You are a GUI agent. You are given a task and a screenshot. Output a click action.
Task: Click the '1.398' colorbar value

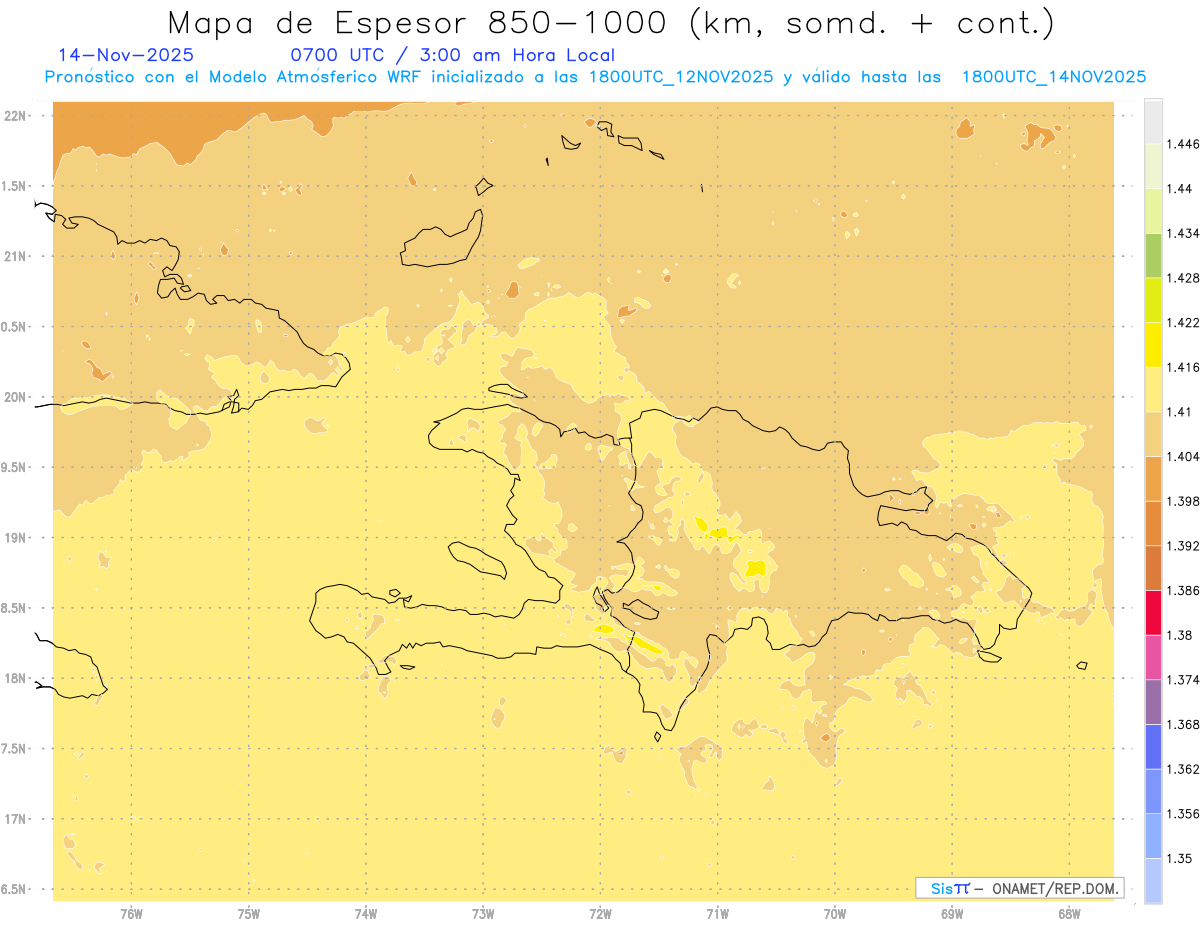(x=1182, y=501)
